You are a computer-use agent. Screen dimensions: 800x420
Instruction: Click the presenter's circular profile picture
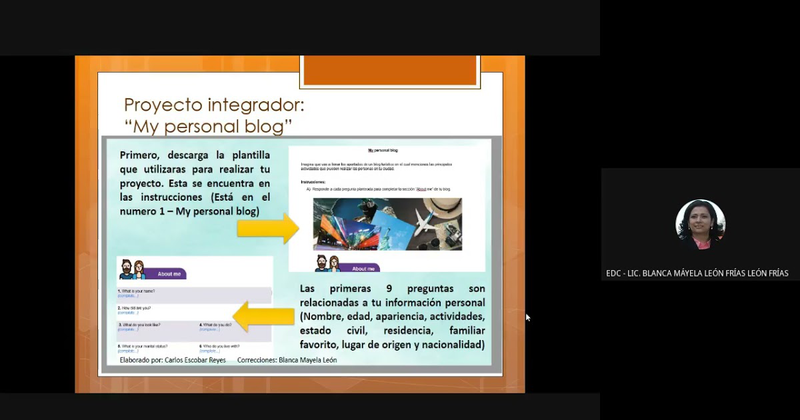[x=700, y=224]
